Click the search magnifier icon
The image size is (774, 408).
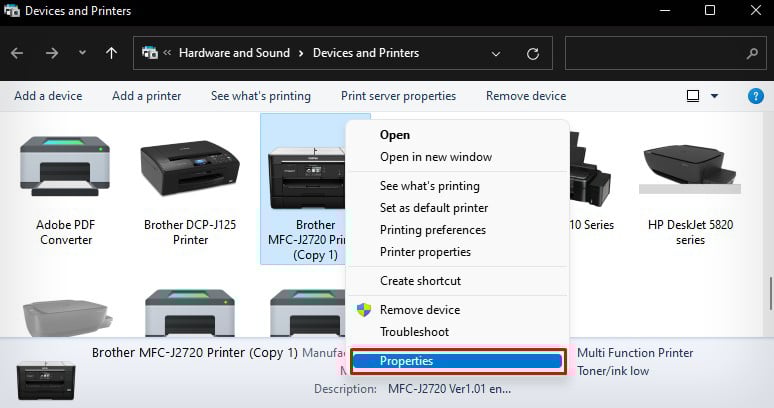752,53
